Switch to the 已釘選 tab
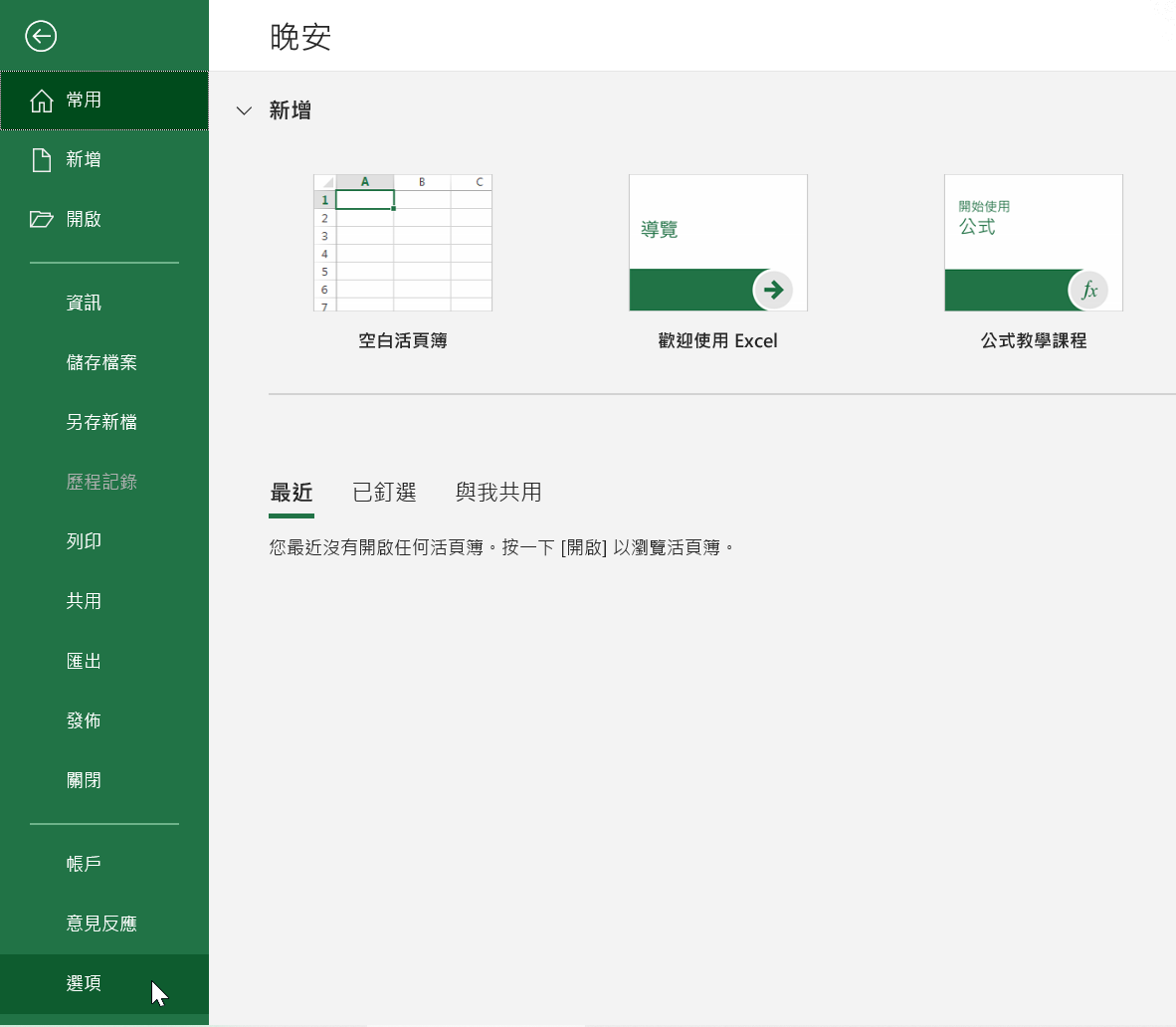This screenshot has height=1027, width=1176. 384,493
